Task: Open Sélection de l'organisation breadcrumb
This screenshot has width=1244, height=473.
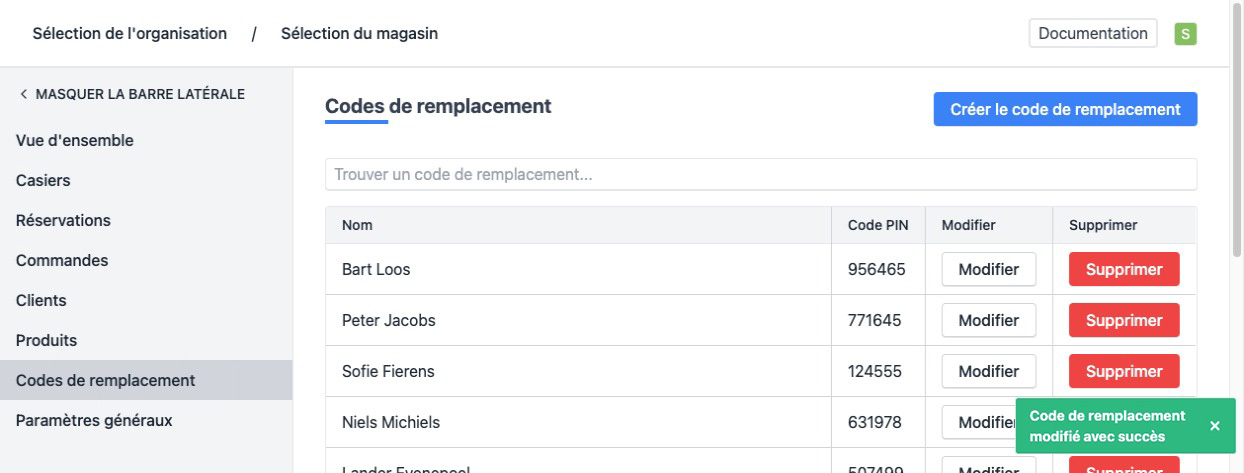Action: [x=130, y=34]
